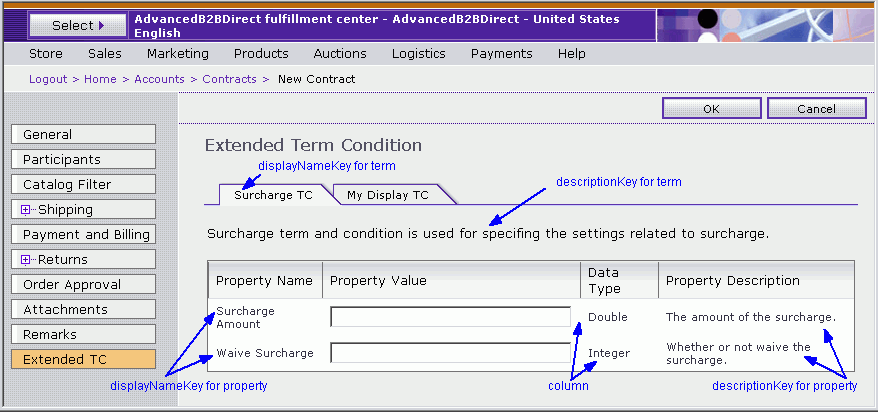Screen dimensions: 878x412
Task: Open the Order Approval section
Action: click(83, 284)
